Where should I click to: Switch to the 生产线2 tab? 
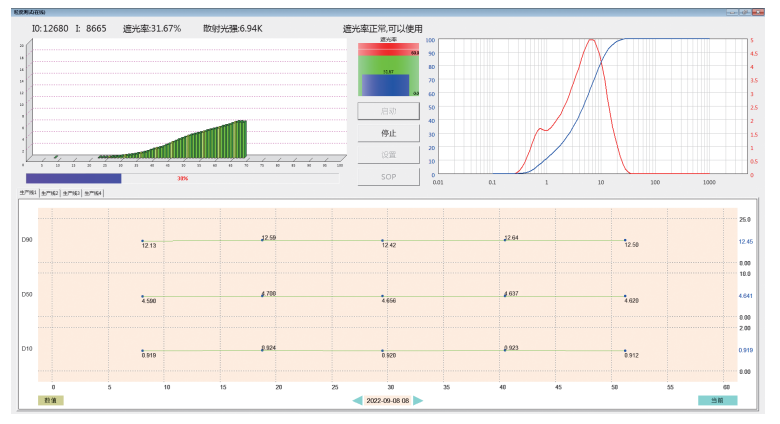[49, 192]
